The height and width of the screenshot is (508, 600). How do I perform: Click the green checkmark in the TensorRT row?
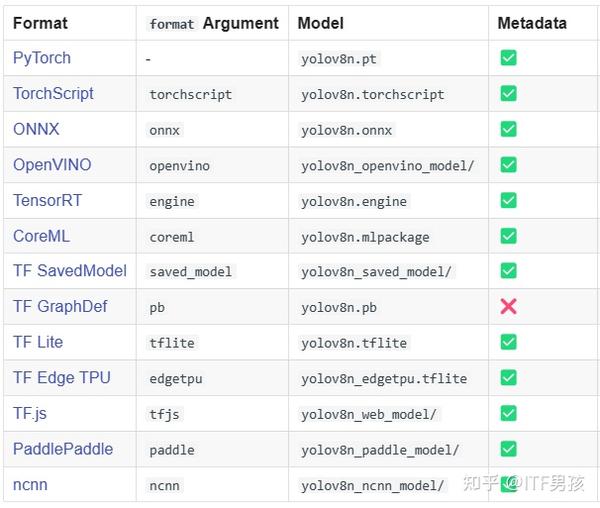tap(508, 200)
